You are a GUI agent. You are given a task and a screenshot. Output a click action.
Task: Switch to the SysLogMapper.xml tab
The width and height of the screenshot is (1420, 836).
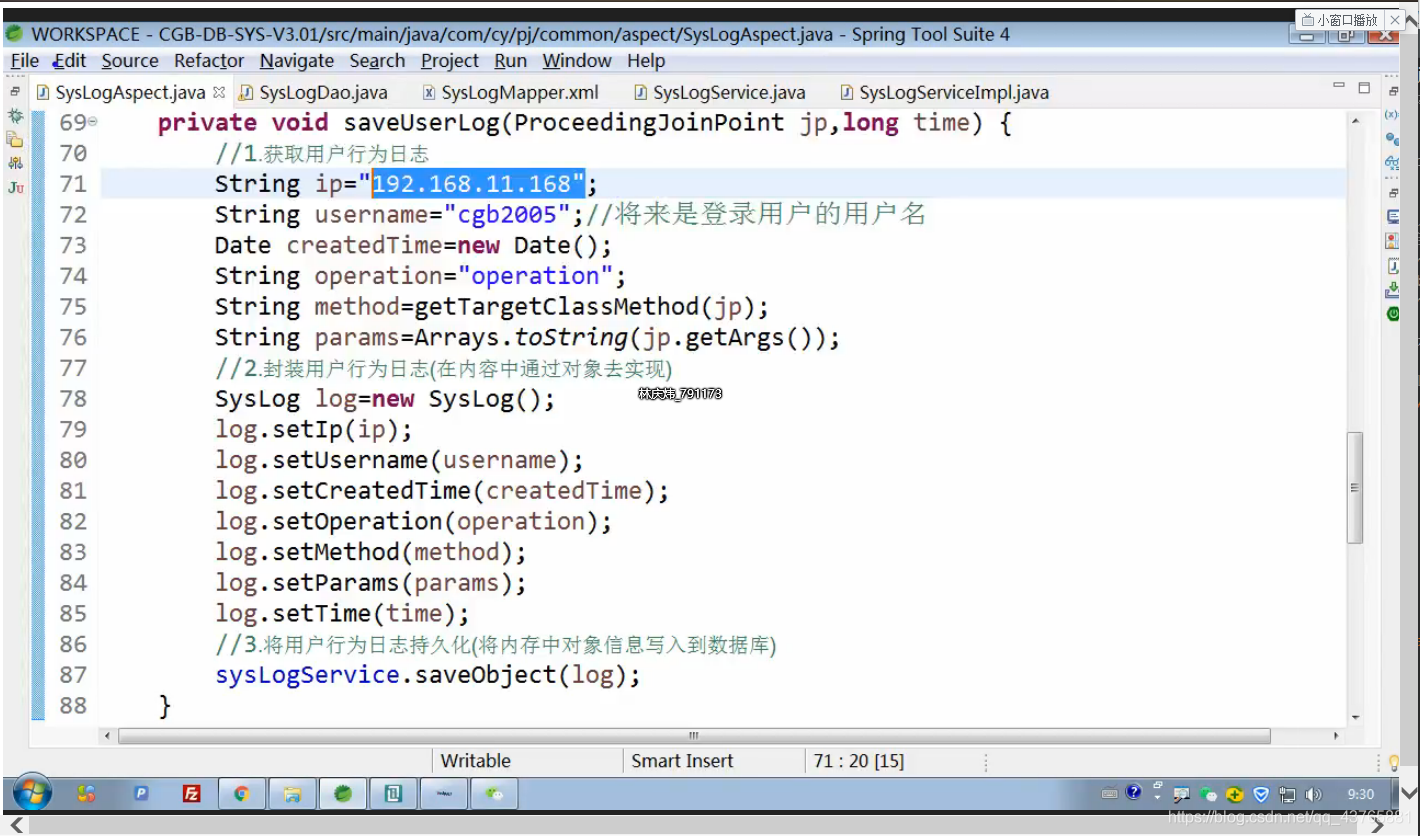click(x=511, y=93)
